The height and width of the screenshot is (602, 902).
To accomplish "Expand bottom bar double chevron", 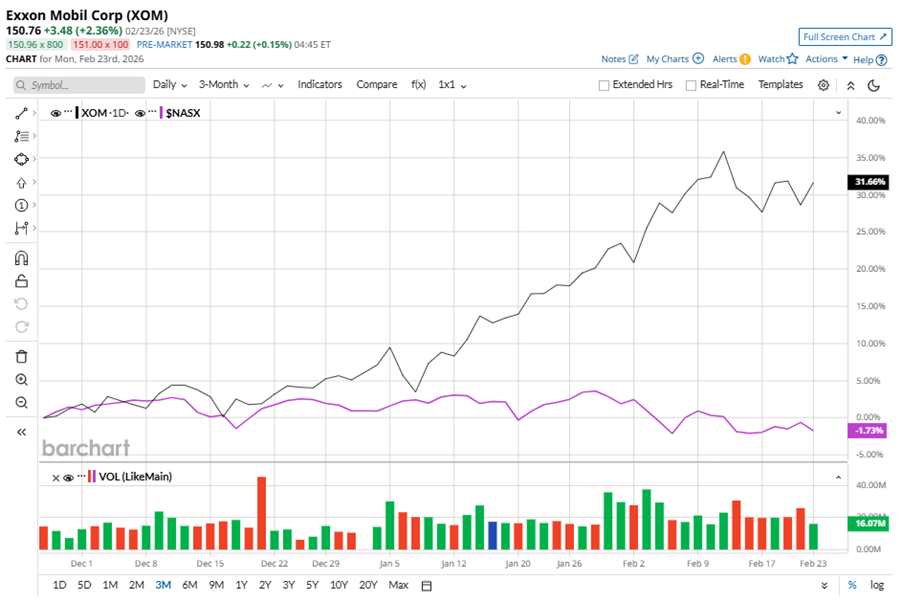I will (x=824, y=585).
